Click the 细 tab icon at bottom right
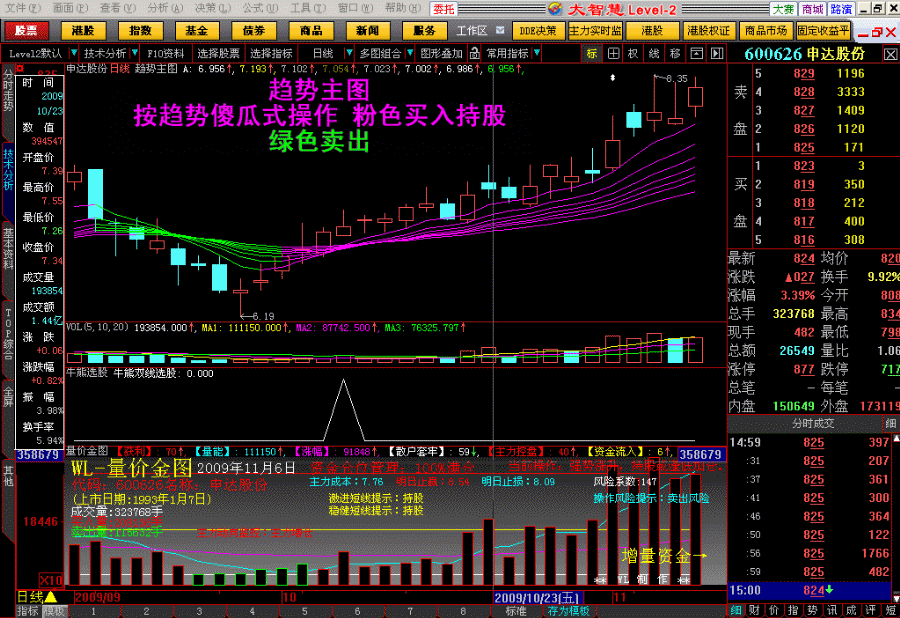Screen dimensions: 900x618 (736, 611)
